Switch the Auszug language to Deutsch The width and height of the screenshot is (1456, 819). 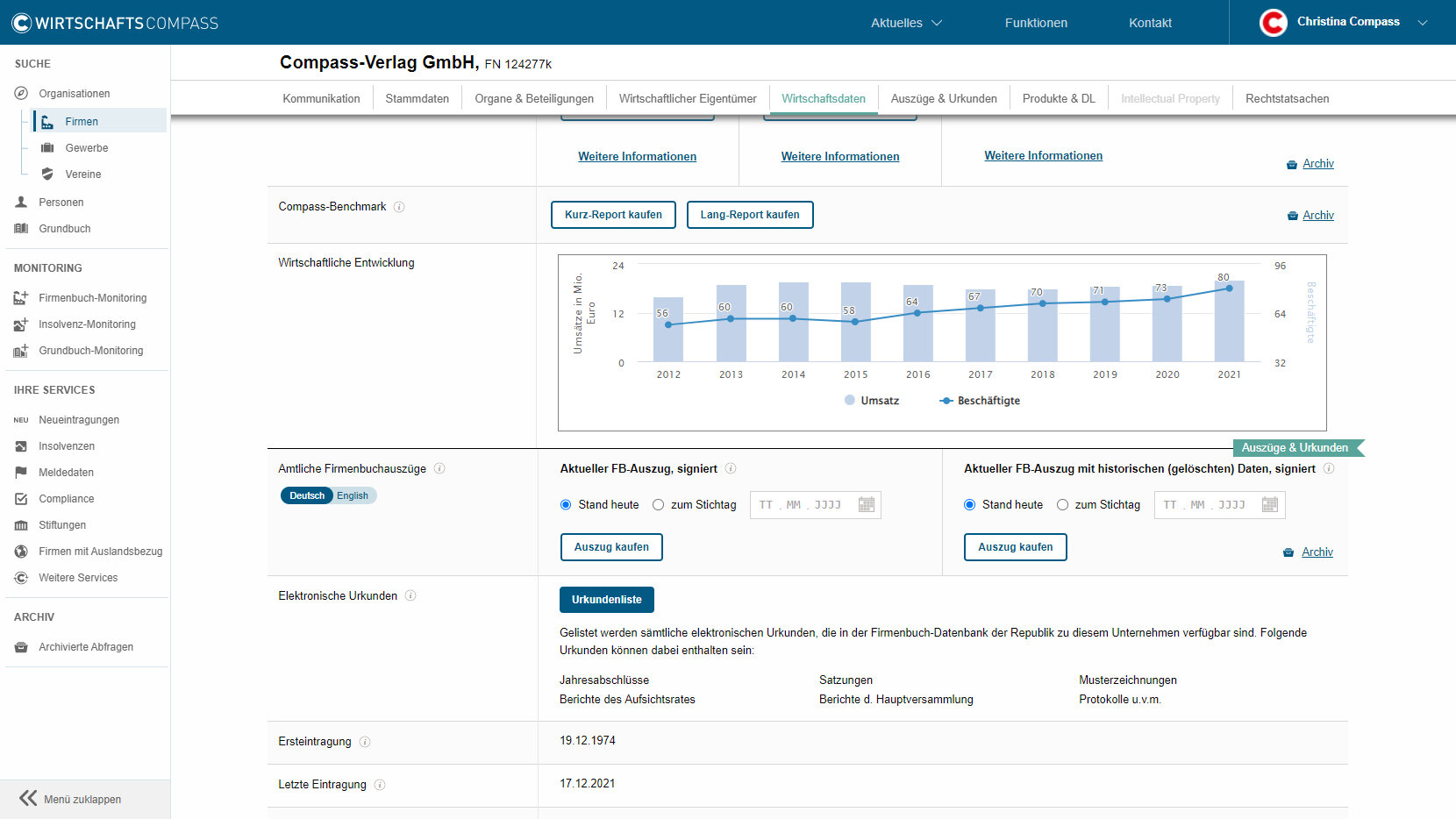[x=307, y=495]
